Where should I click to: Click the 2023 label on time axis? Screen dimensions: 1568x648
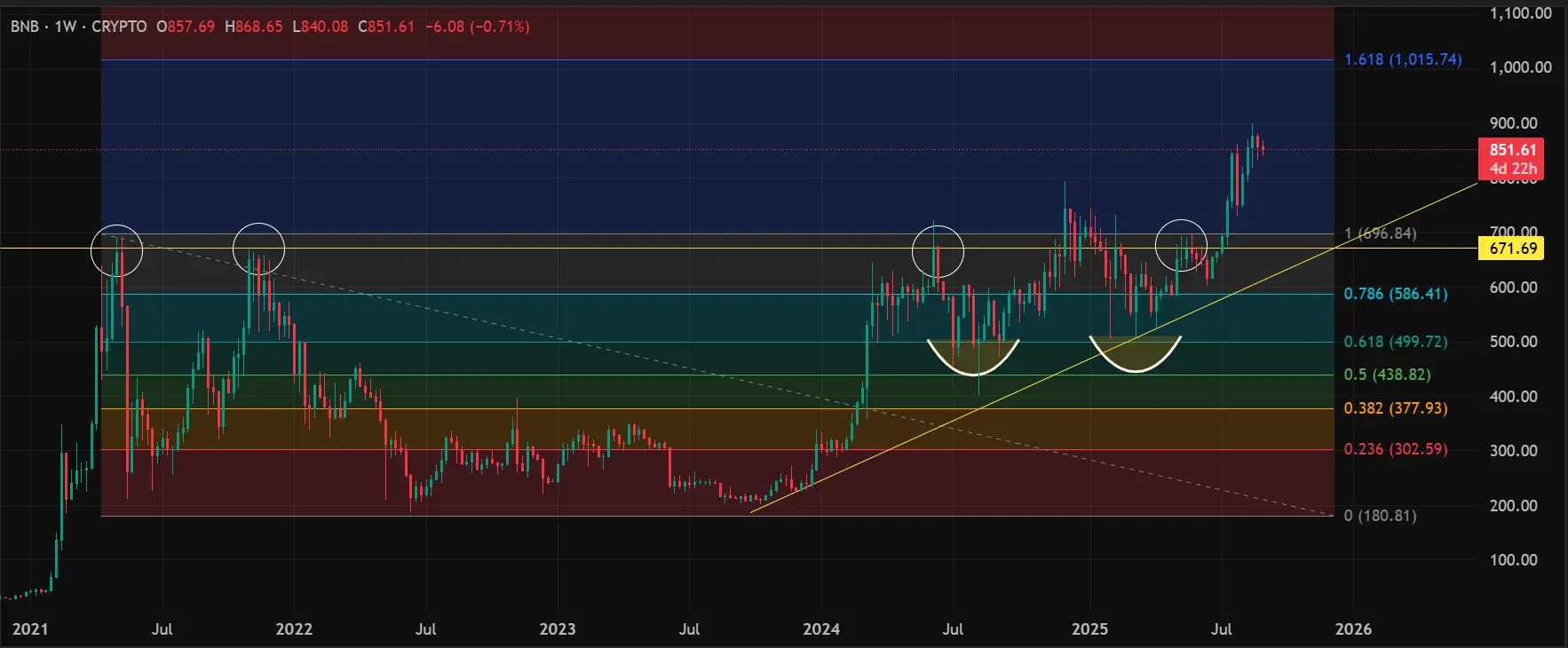coord(558,629)
